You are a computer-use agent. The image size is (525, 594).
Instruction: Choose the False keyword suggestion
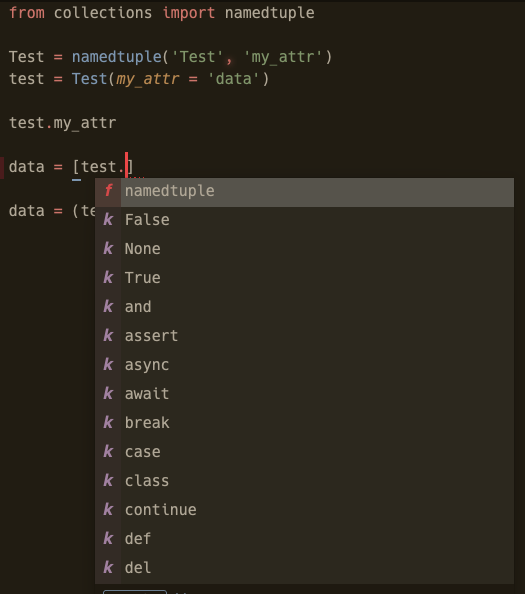pos(304,220)
